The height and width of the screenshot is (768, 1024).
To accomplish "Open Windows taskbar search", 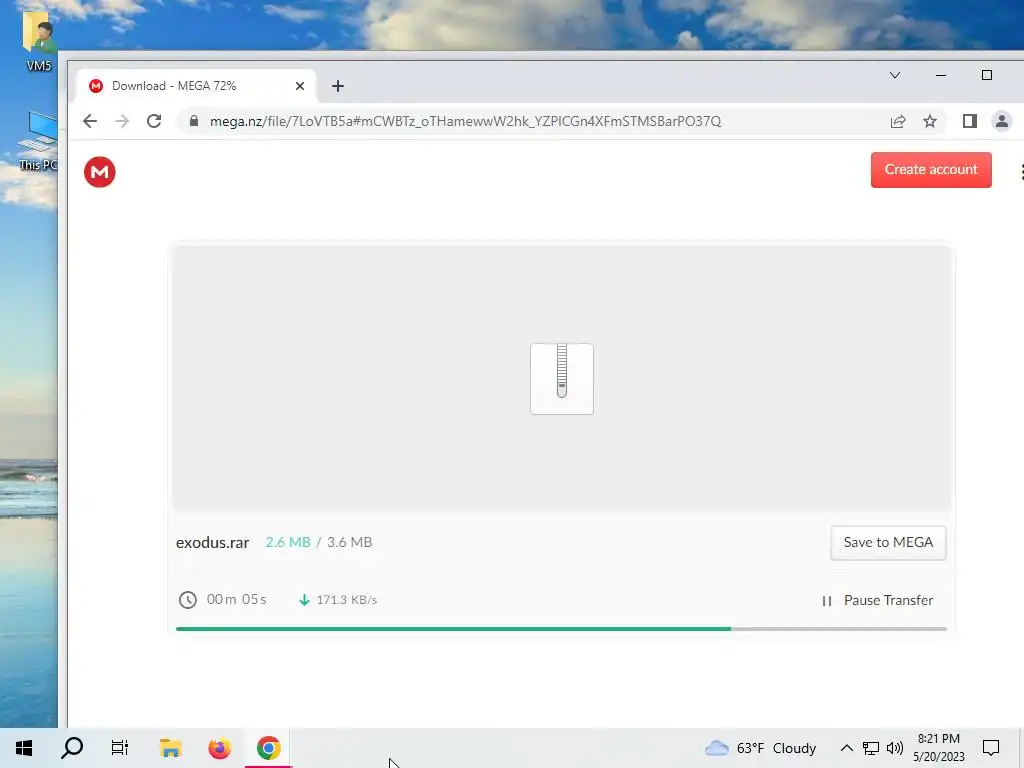I will click(72, 748).
